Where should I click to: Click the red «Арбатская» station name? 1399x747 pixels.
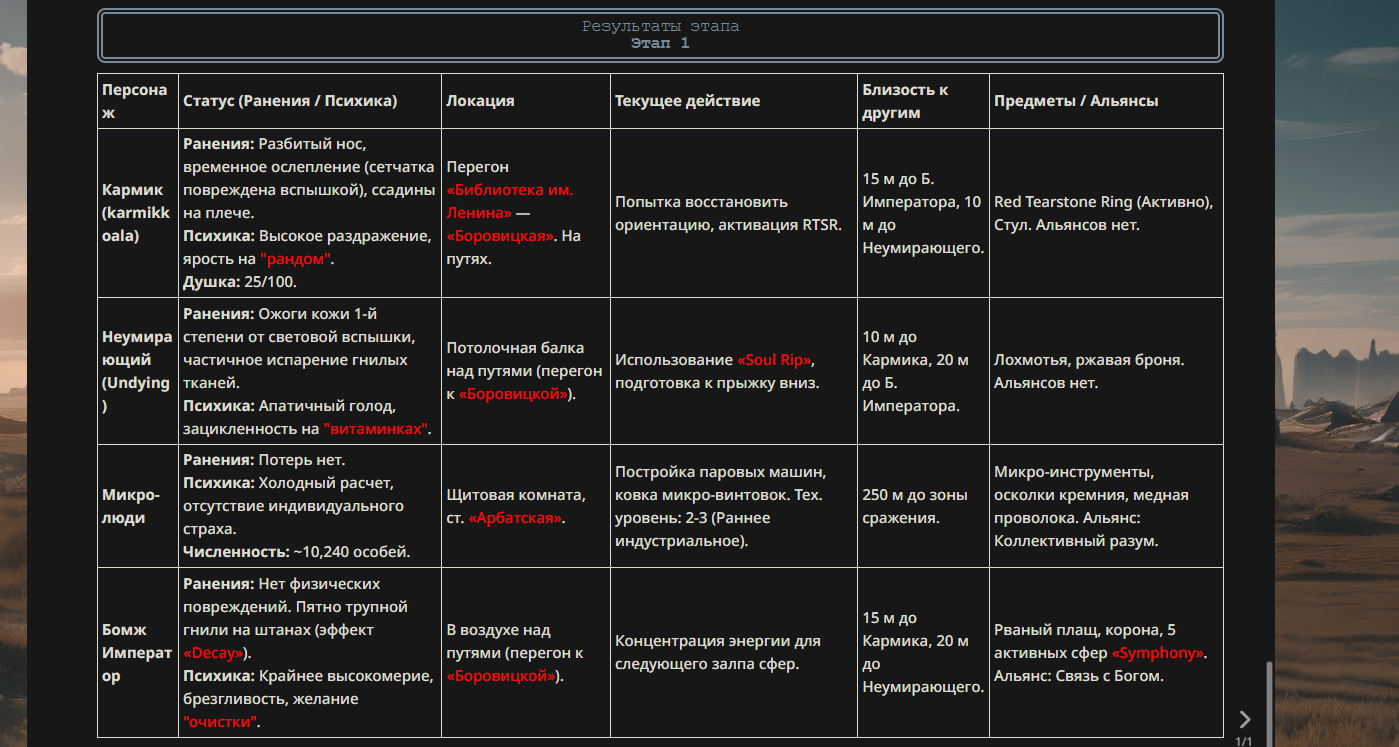pyautogui.click(x=516, y=518)
